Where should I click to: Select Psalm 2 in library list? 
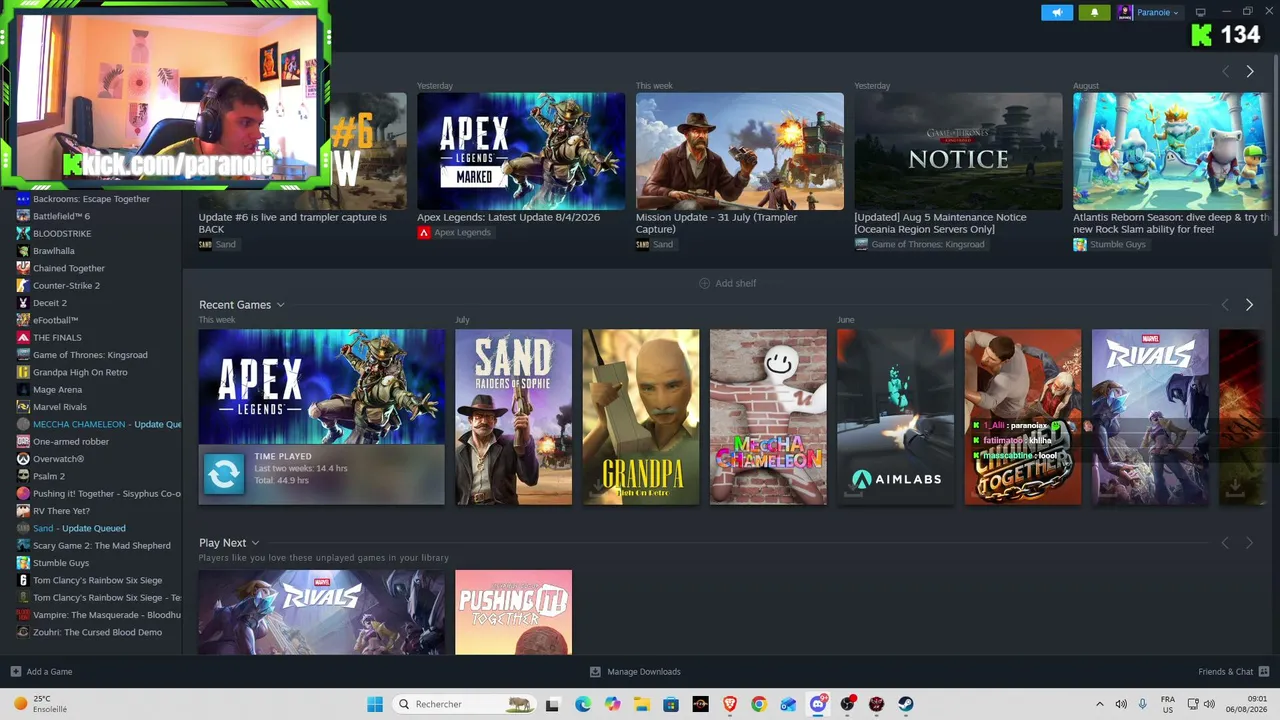click(x=49, y=476)
